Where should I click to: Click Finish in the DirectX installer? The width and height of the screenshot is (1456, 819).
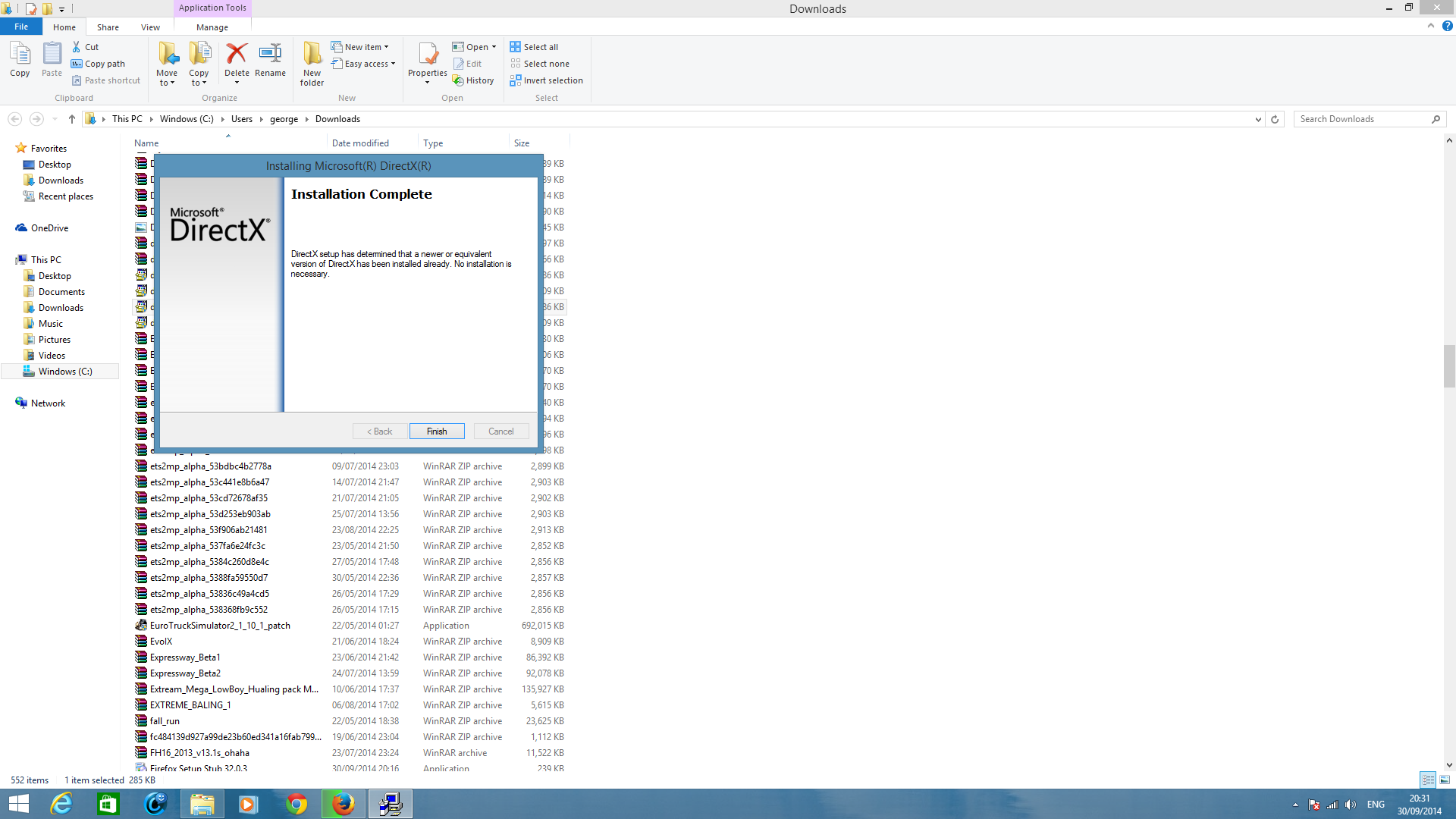pos(437,431)
